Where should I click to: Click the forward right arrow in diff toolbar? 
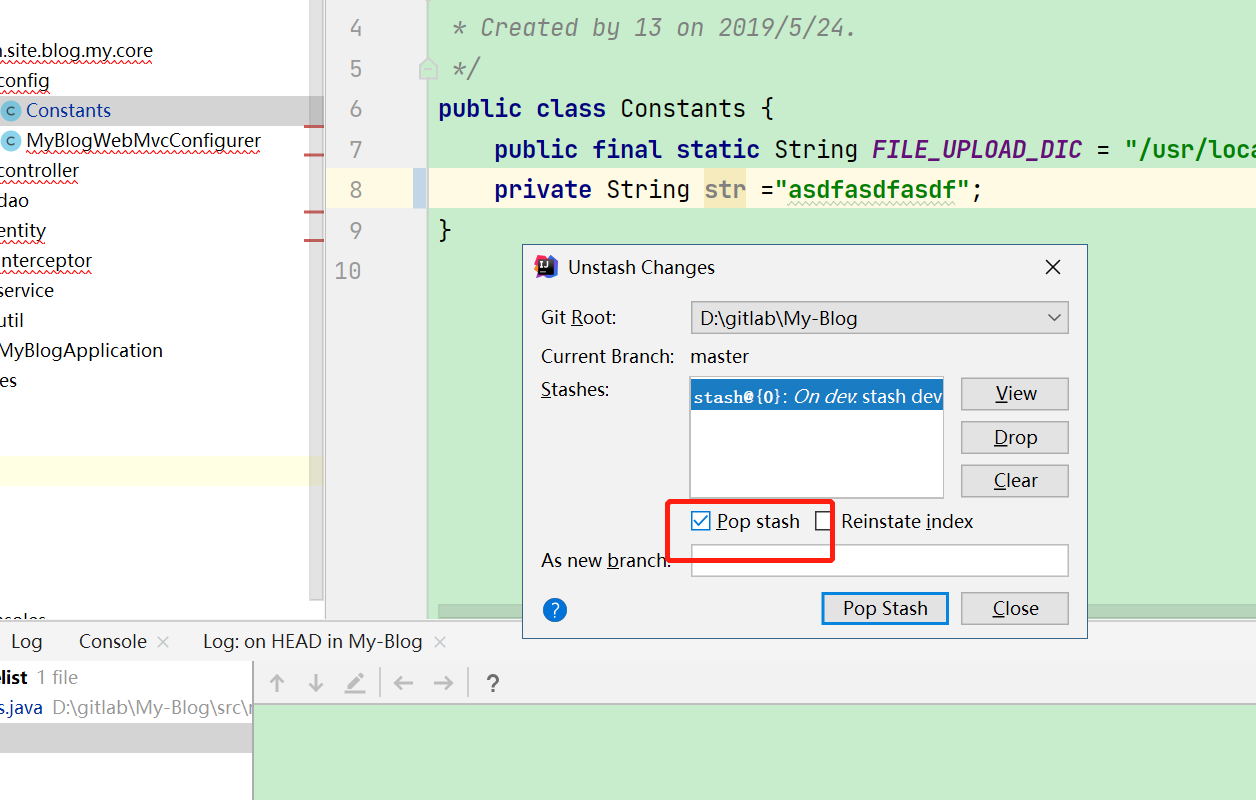[443, 683]
